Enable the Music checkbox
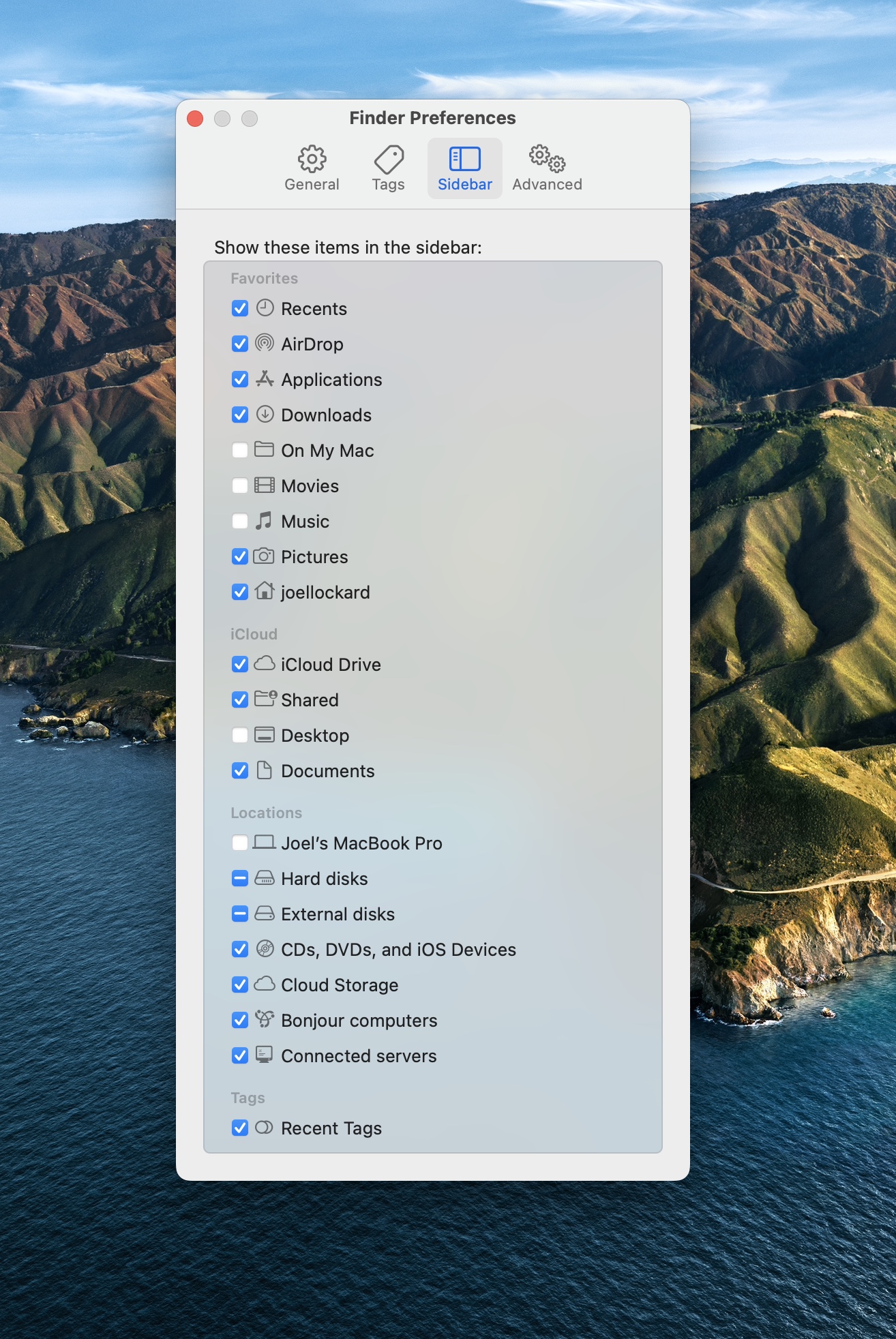896x1339 pixels. [x=240, y=521]
